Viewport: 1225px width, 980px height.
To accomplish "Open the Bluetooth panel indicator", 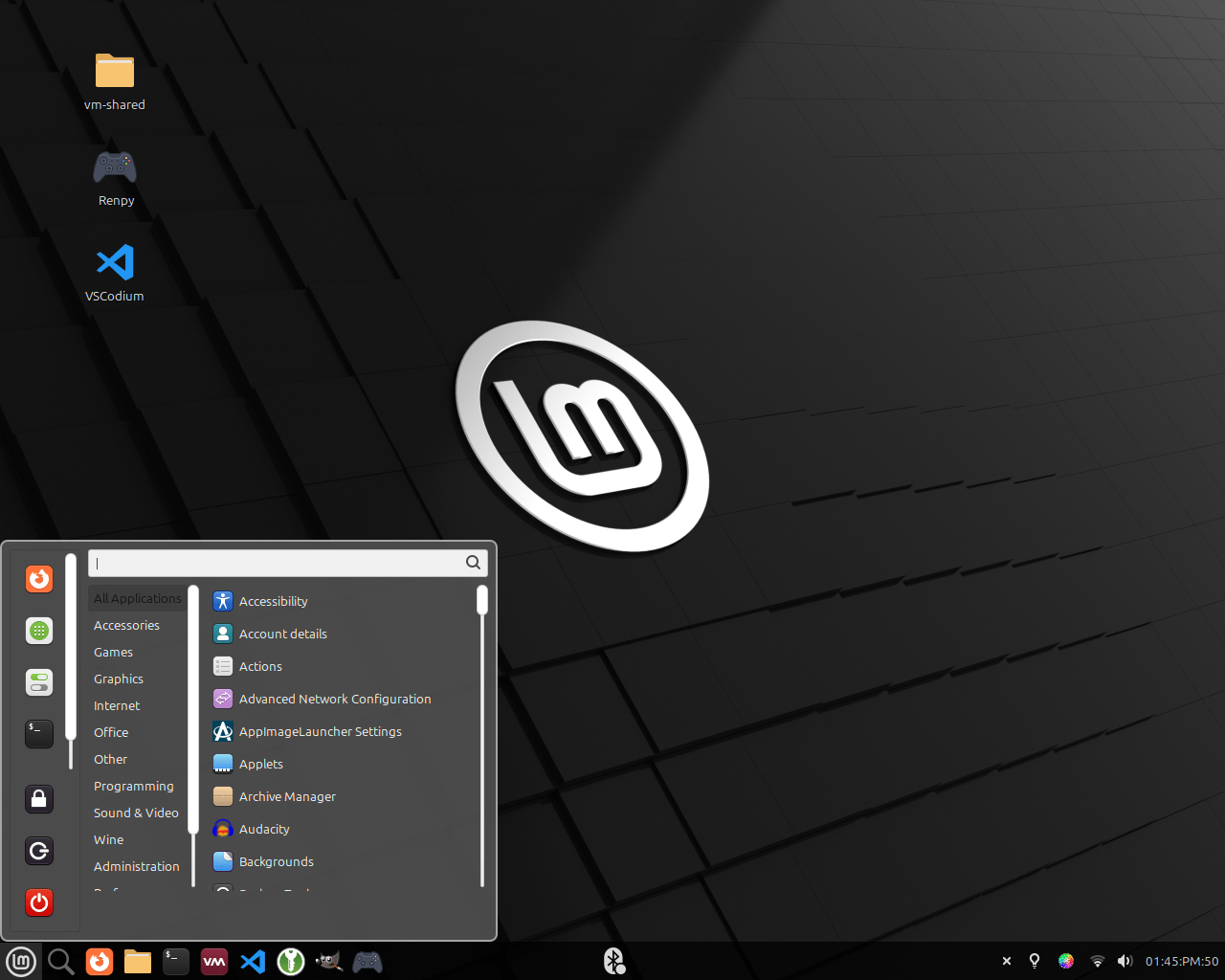I will point(613,961).
